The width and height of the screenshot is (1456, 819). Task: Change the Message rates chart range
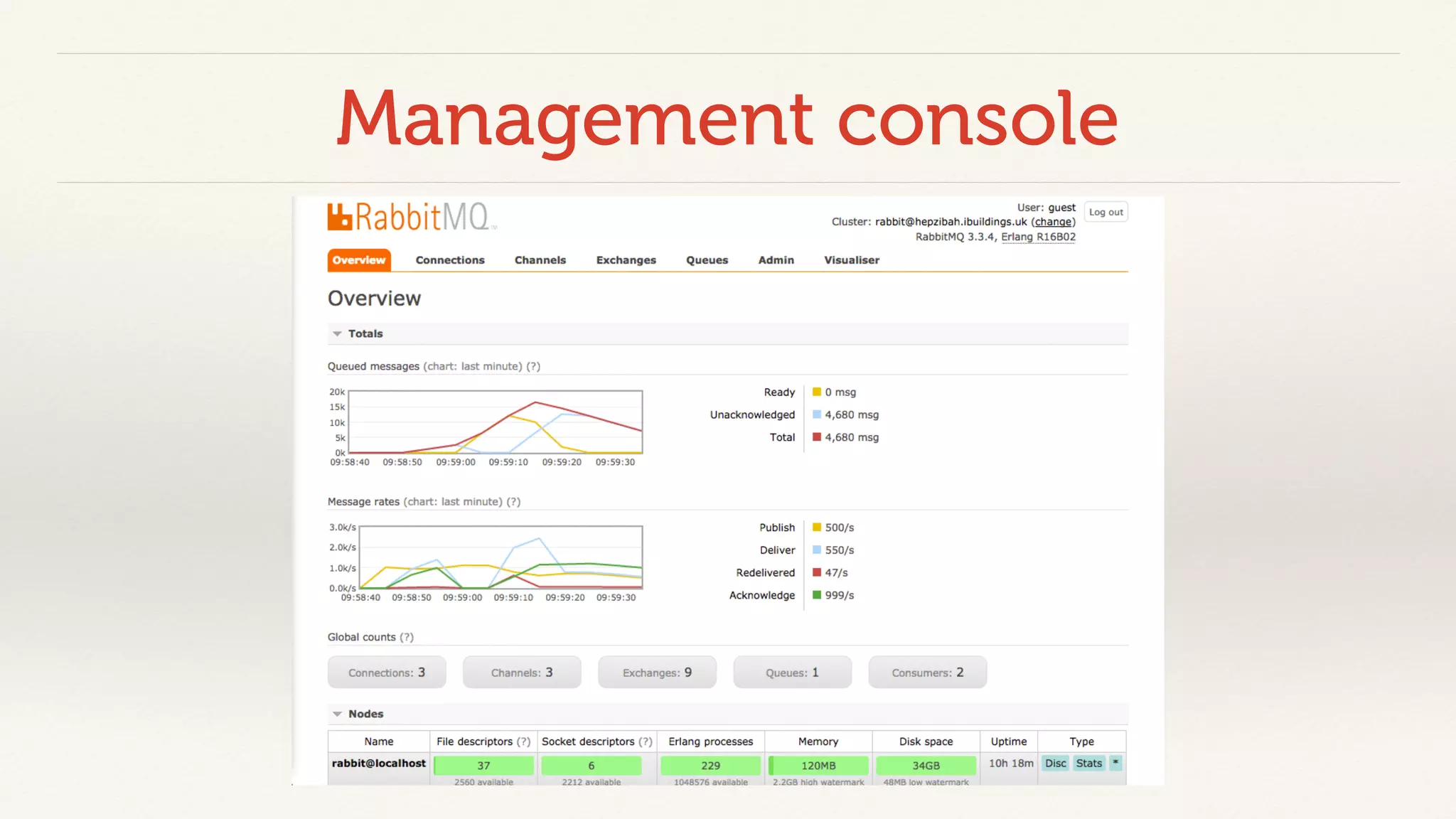[x=453, y=502]
